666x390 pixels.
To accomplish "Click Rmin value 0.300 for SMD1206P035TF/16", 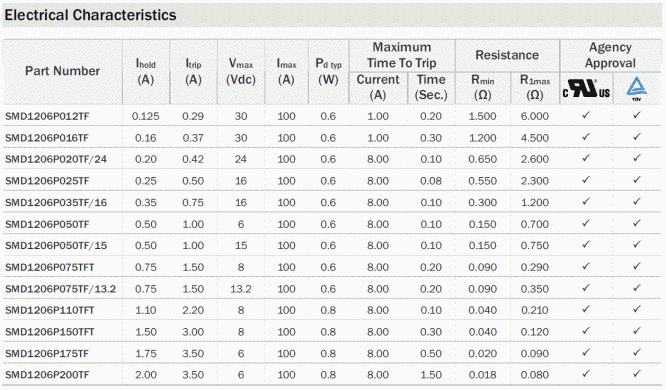I will (x=483, y=203).
